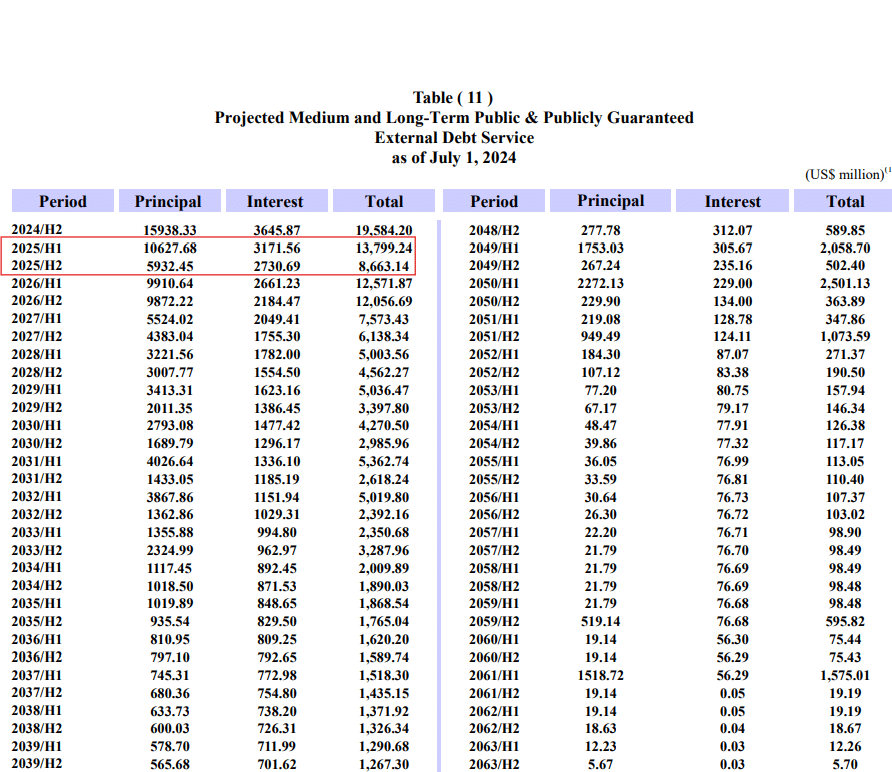This screenshot has height=772, width=892.
Task: Click the interest value 3645.87
Action: [275, 230]
